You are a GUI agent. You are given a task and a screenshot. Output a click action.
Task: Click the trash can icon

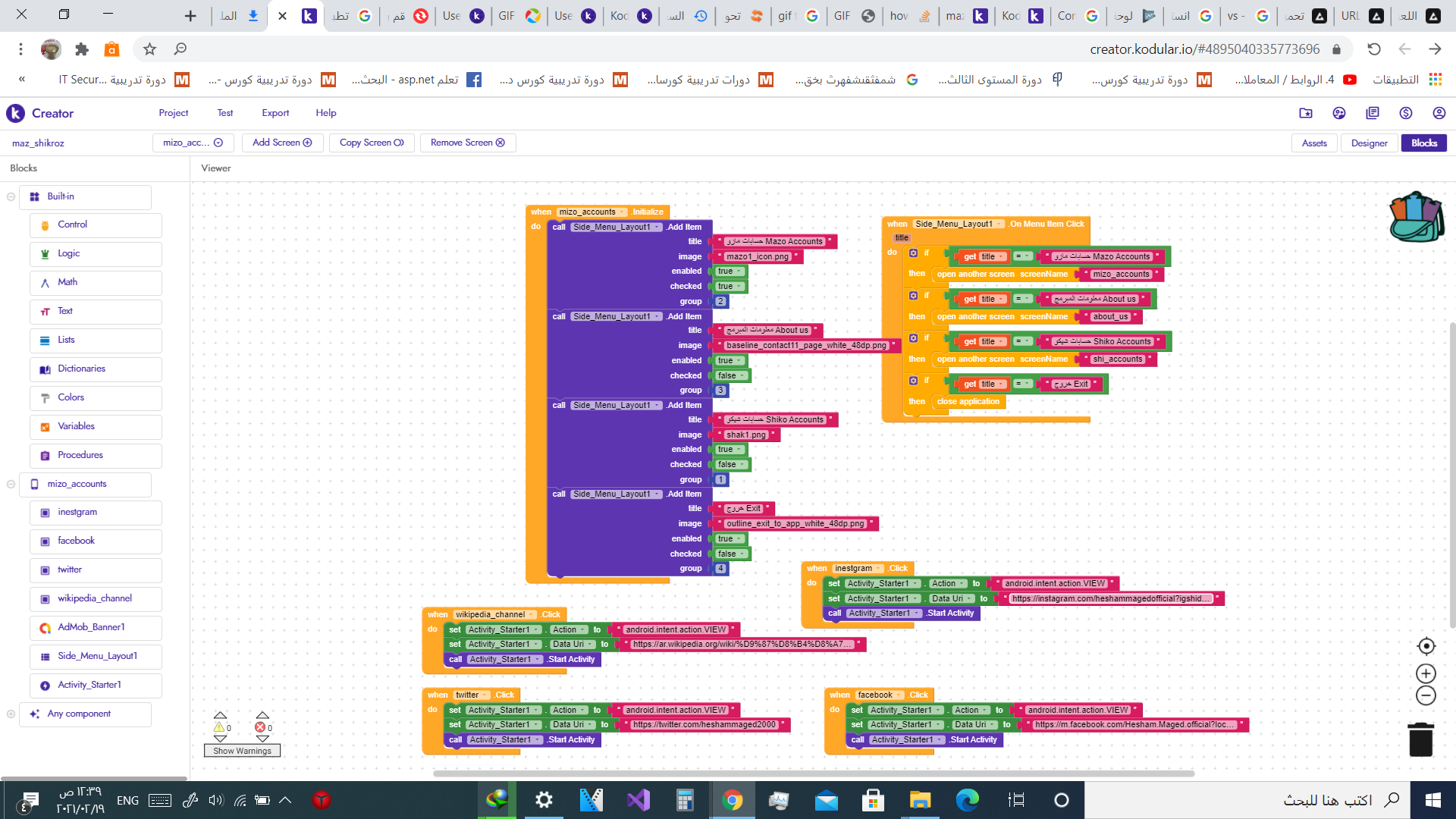click(1420, 739)
